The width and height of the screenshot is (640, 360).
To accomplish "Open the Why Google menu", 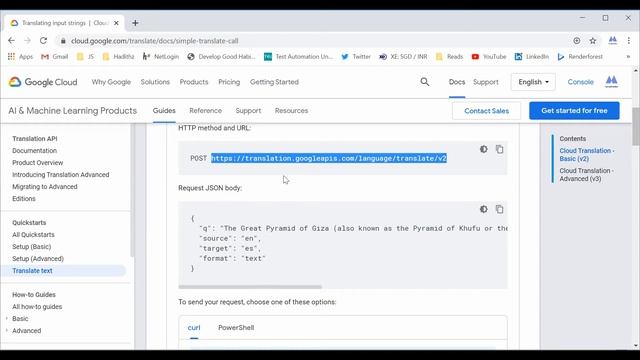I will tap(111, 82).
